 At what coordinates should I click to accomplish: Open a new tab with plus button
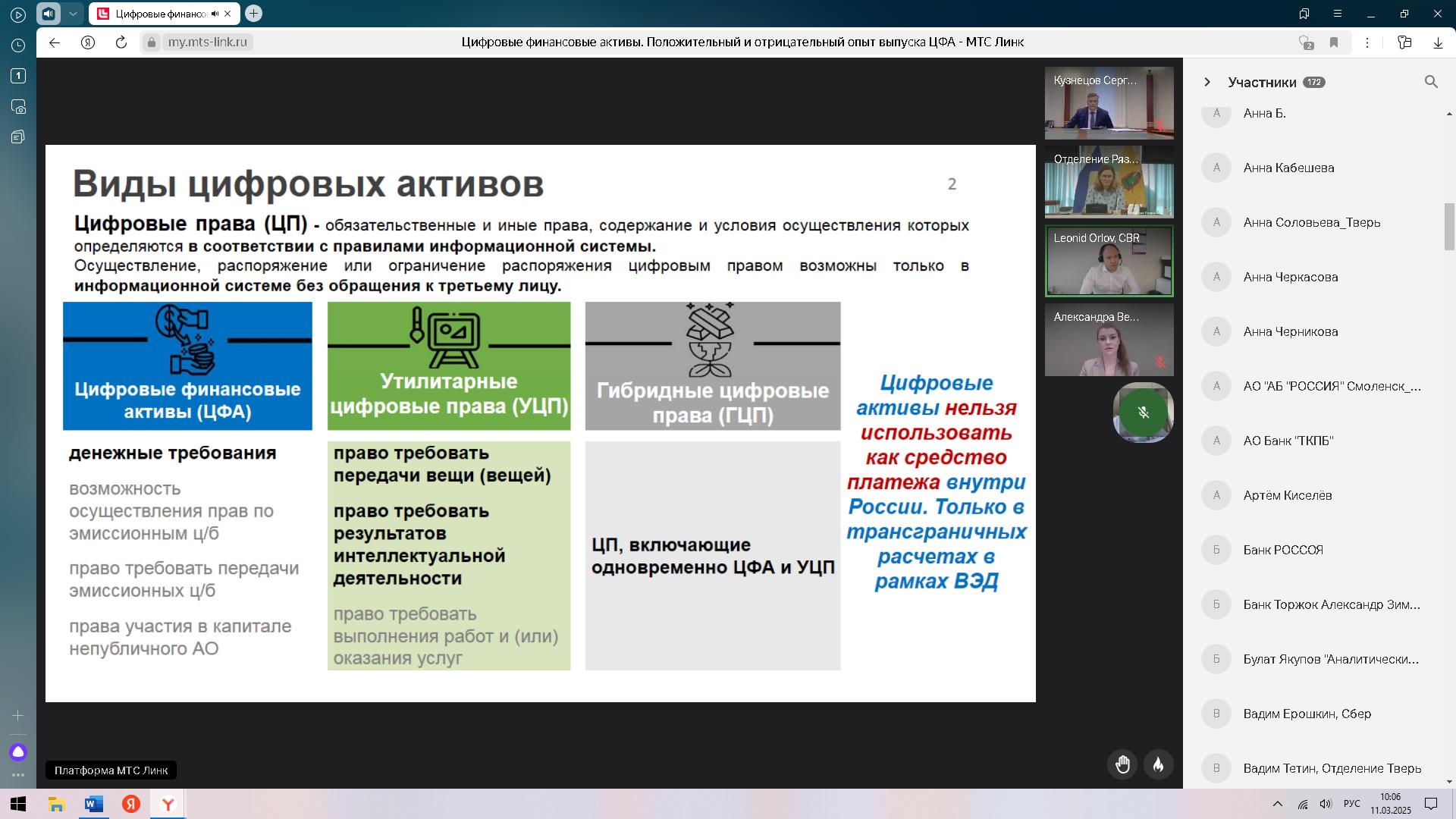(254, 14)
